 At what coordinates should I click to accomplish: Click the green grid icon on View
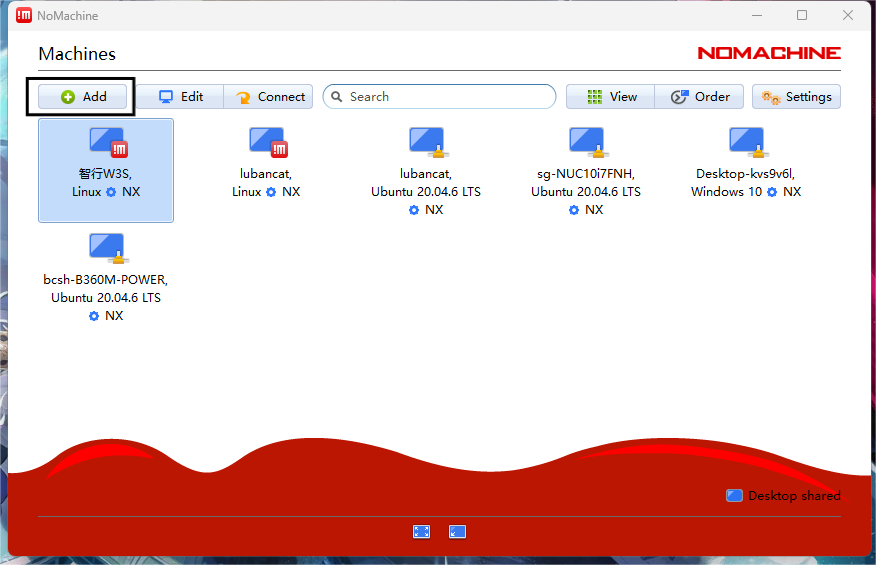coord(595,97)
